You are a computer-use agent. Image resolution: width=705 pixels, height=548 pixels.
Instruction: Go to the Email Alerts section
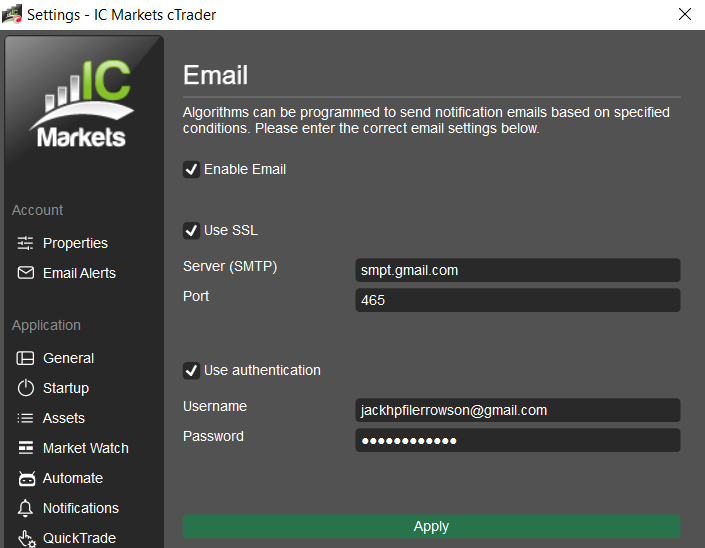tap(79, 273)
